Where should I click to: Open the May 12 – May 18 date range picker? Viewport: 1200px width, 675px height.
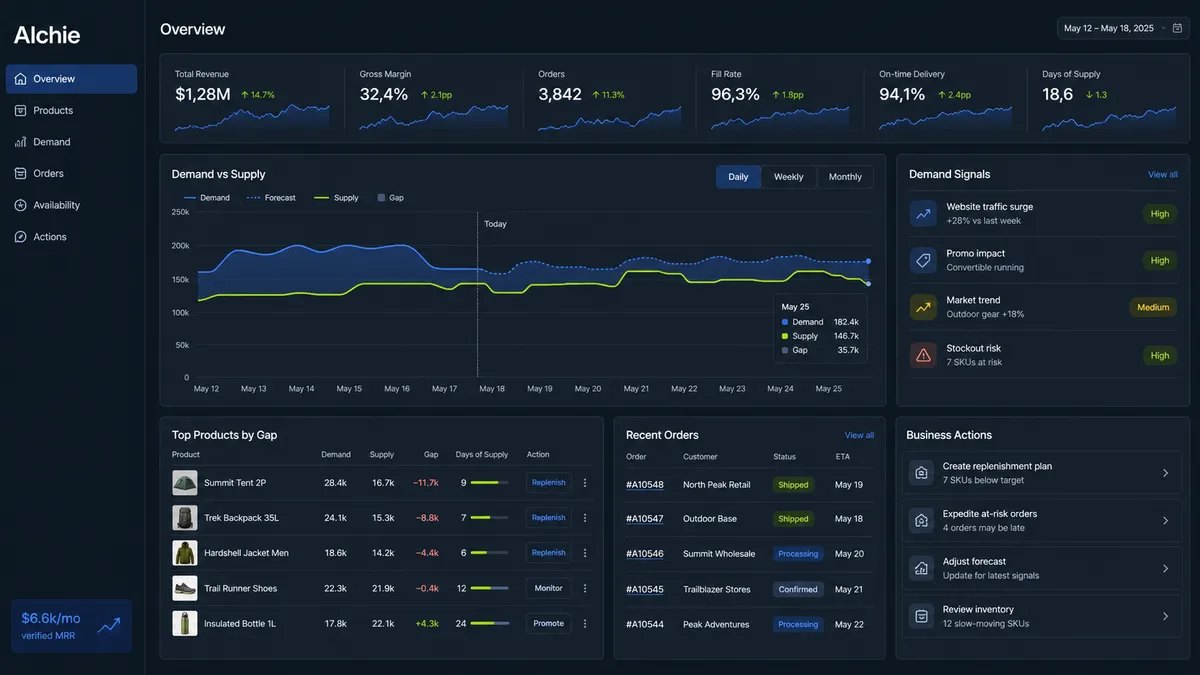click(x=1123, y=28)
